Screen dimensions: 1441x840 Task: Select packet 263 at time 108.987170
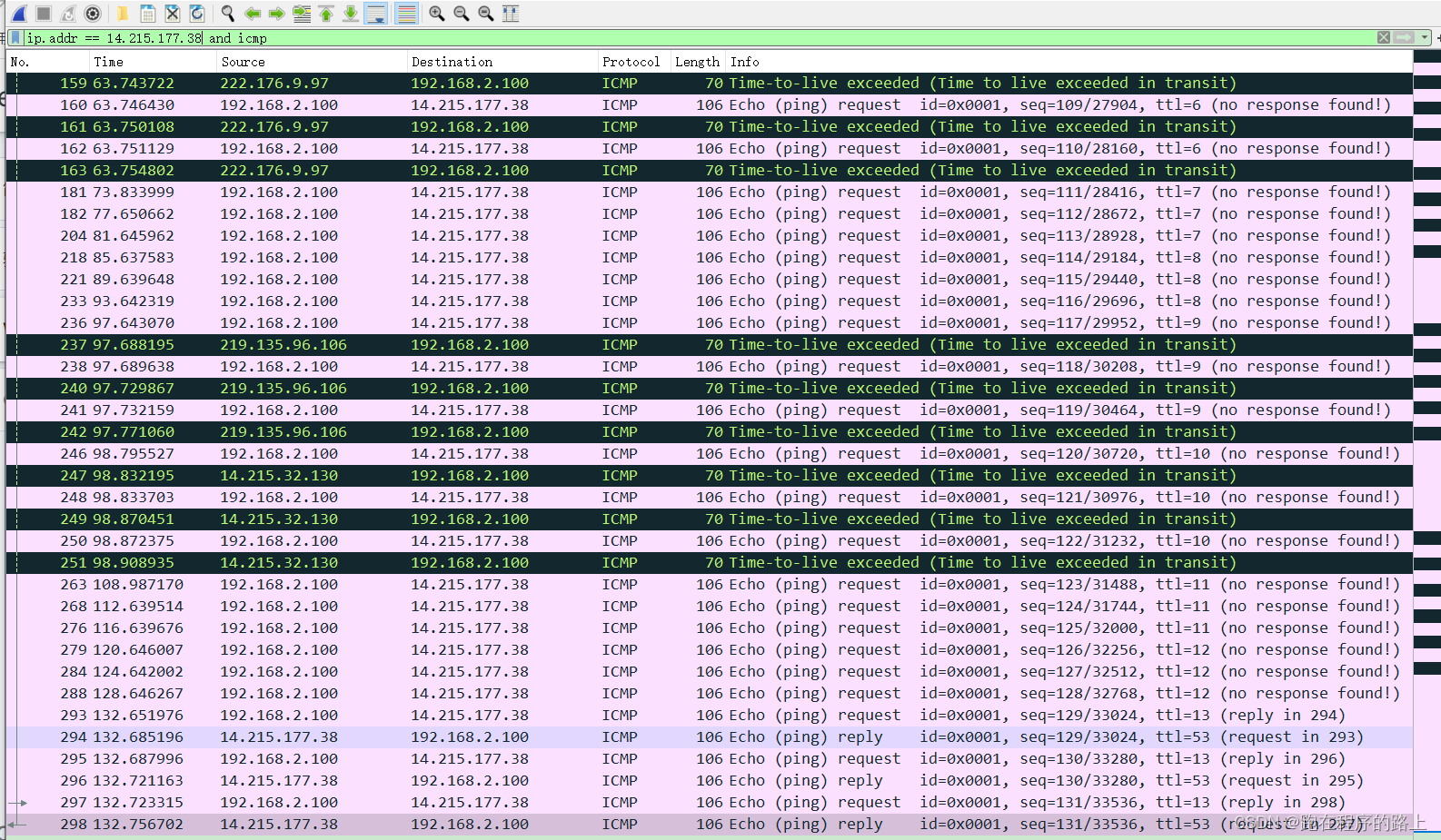pos(710,585)
